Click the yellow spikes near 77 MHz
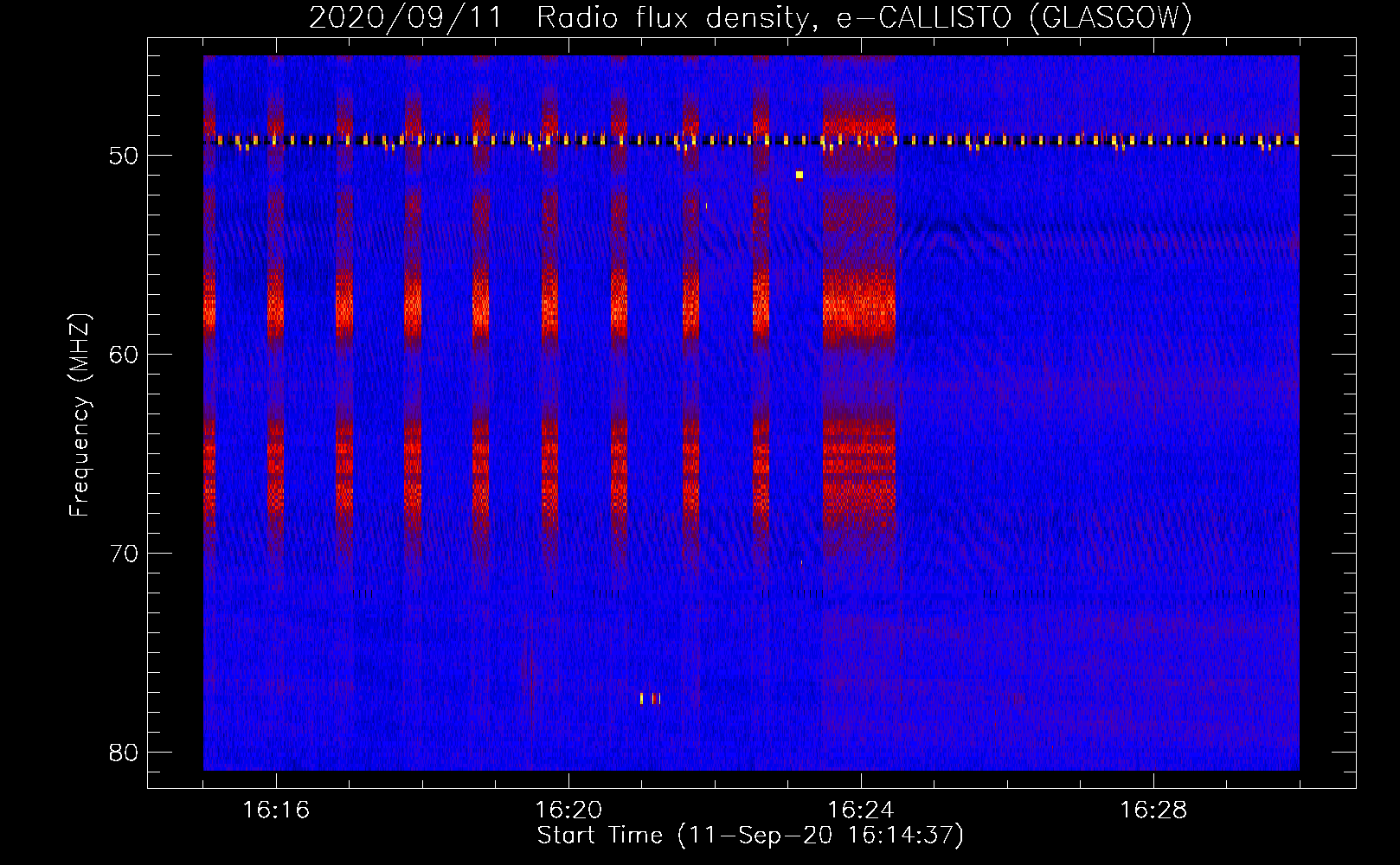Screen dimensions: 1400x865 [650, 698]
